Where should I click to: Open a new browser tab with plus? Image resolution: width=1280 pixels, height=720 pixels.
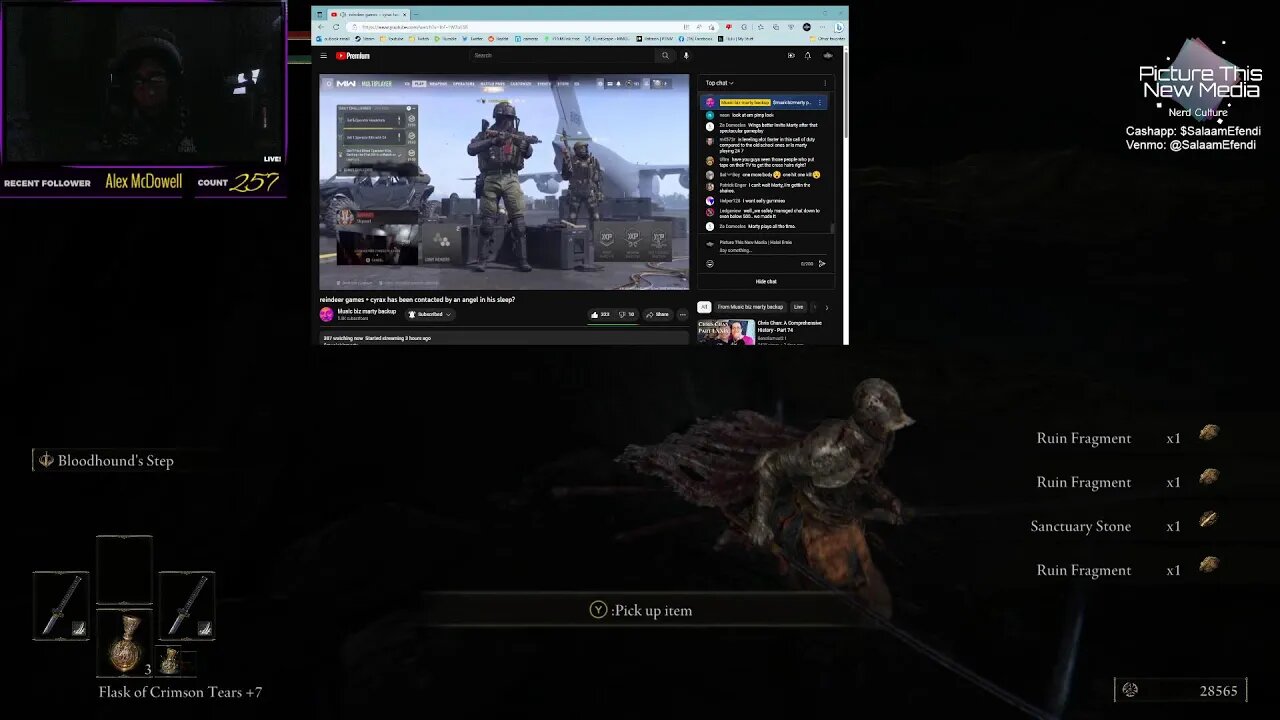pos(418,14)
